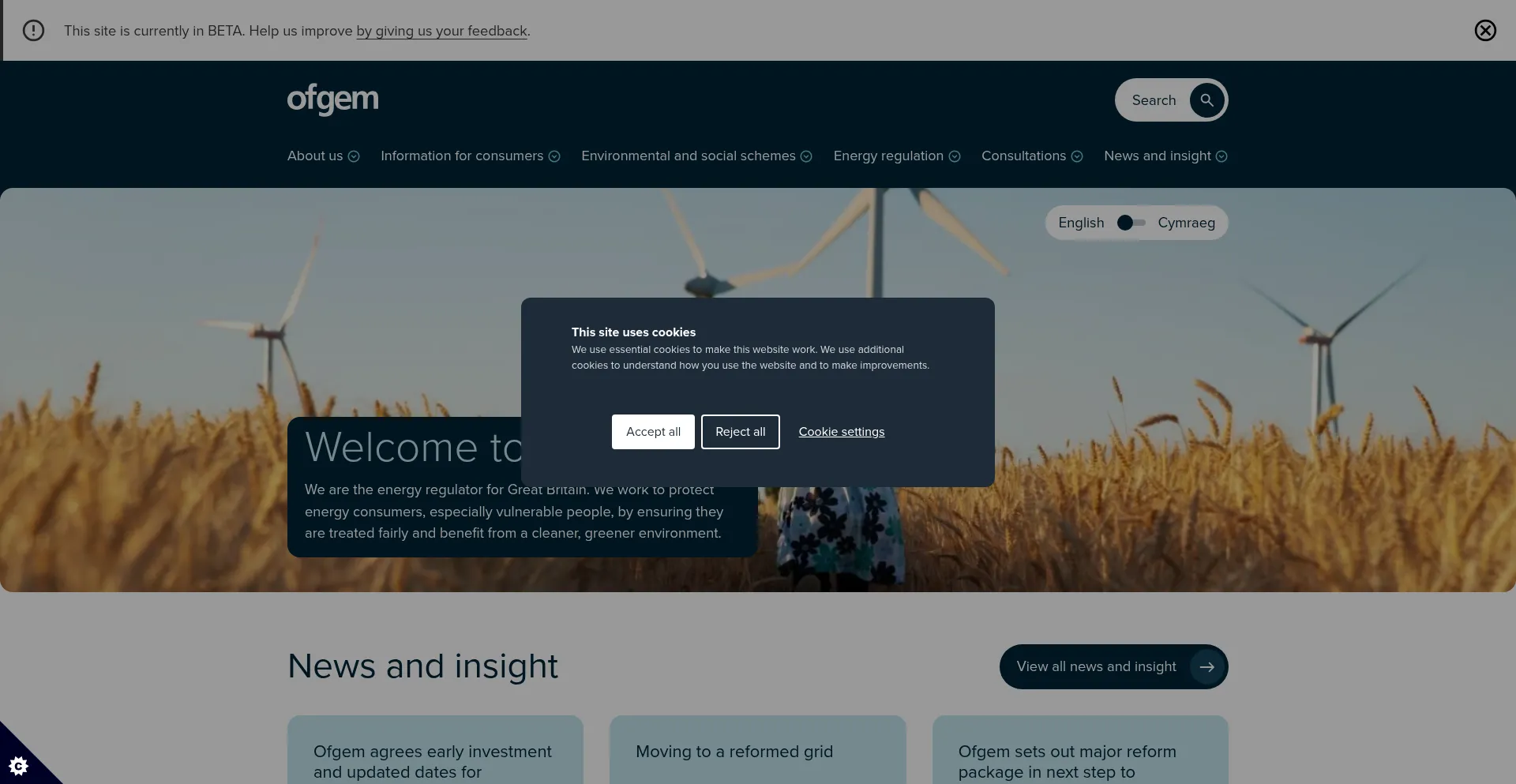
Task: Open cookie preferences via the gear icon bottom-left
Action: (19, 765)
